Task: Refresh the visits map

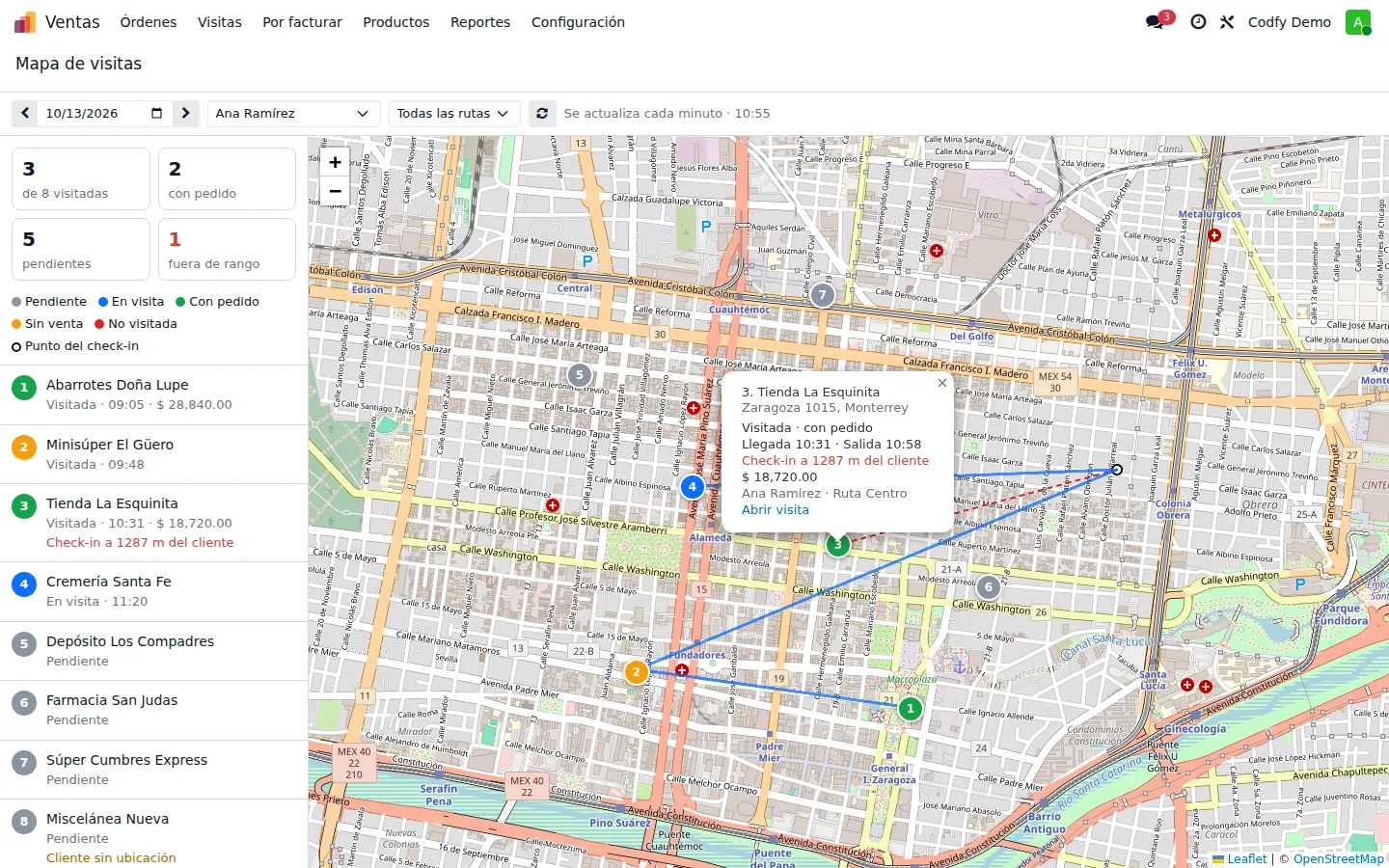Action: tap(542, 113)
